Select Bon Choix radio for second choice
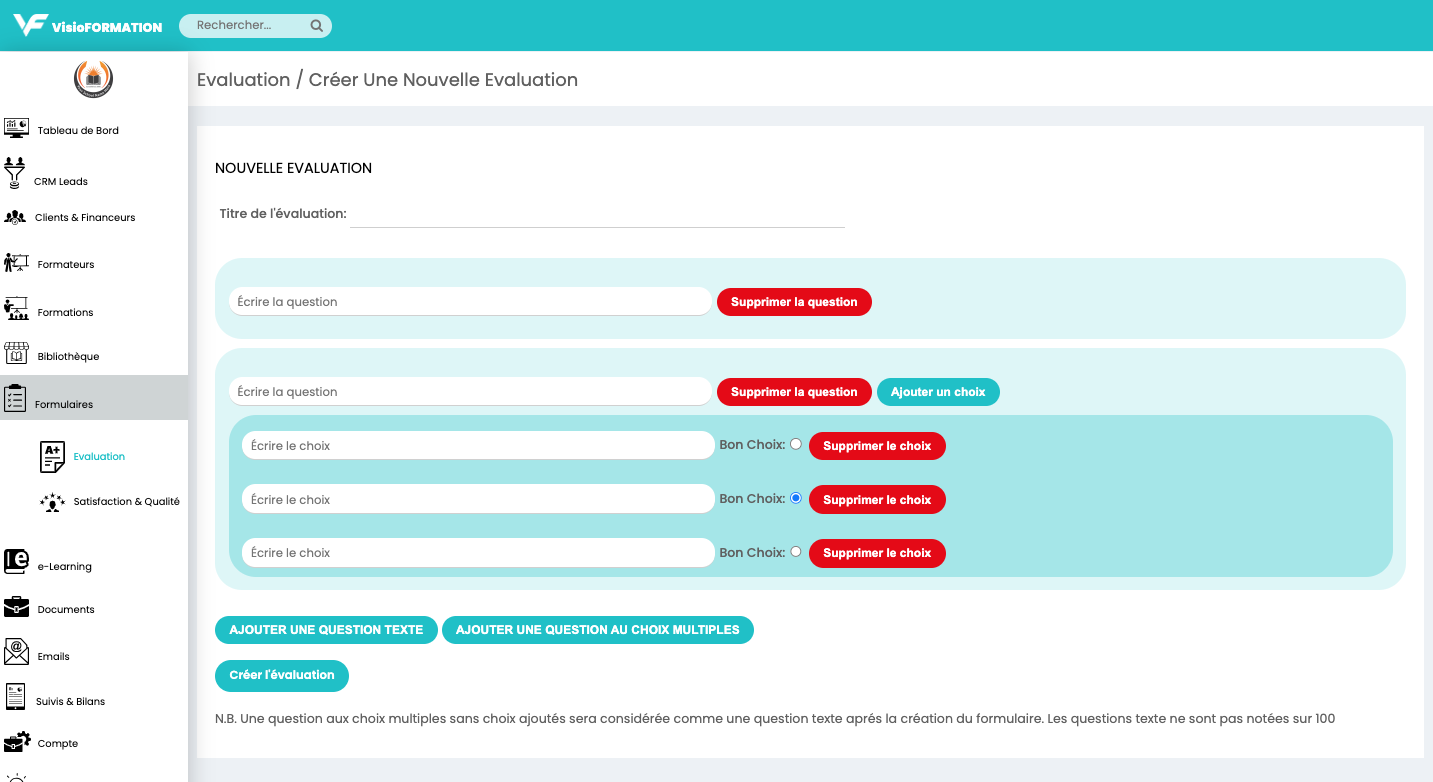This screenshot has width=1433, height=782. pos(796,498)
